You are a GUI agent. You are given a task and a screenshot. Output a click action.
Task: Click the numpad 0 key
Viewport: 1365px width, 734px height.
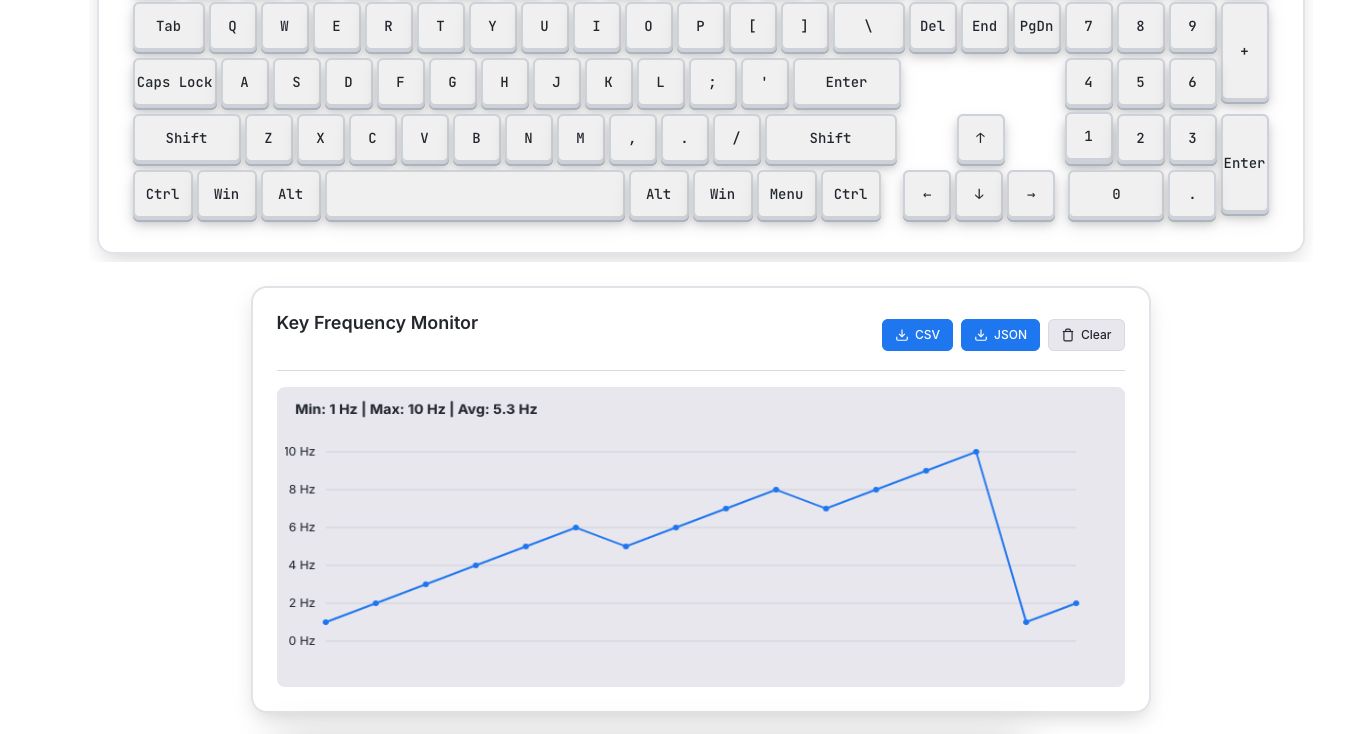pyautogui.click(x=1116, y=195)
